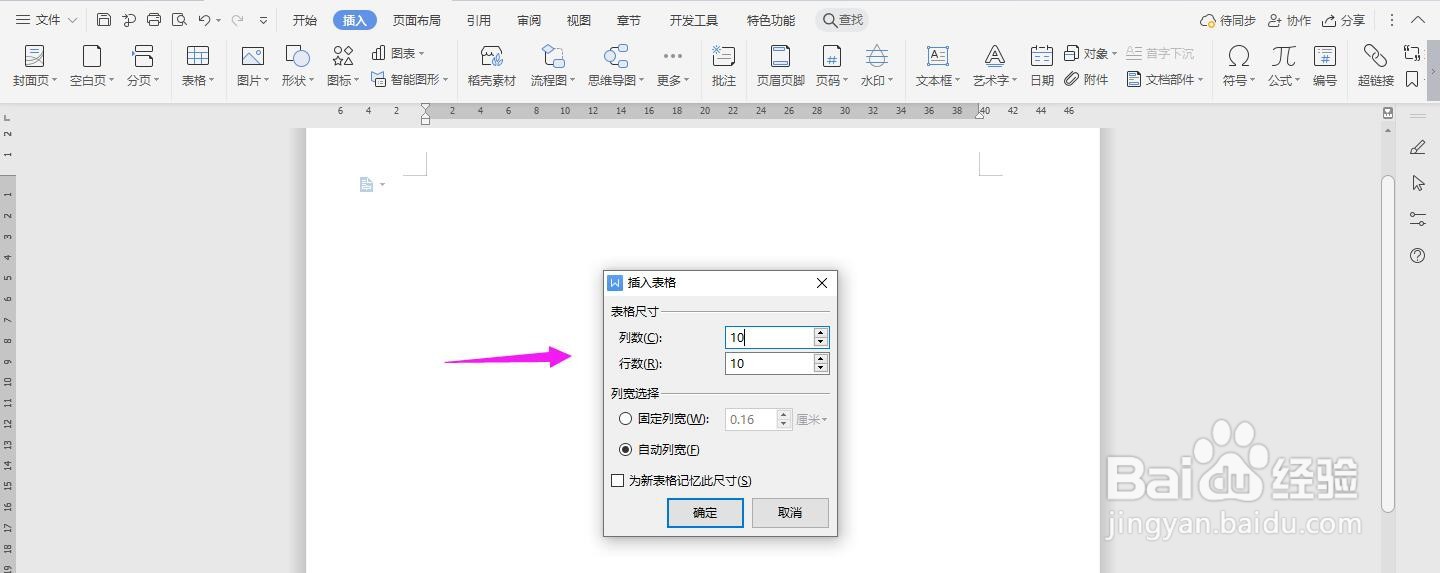The width and height of the screenshot is (1440, 573).
Task: Click the Save icon in quick toolbar
Action: click(x=104, y=20)
